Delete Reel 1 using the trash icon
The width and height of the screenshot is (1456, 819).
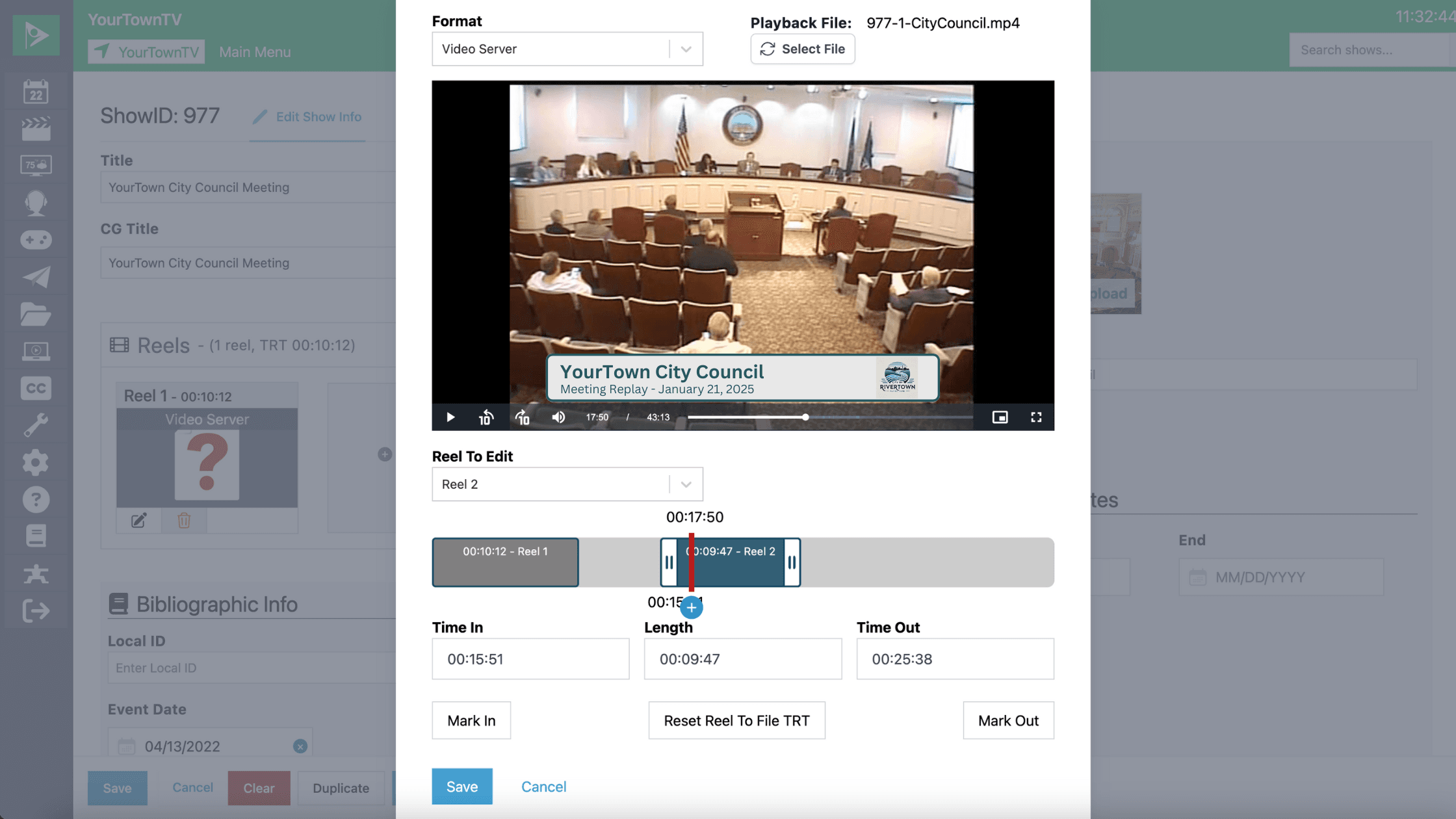(184, 521)
